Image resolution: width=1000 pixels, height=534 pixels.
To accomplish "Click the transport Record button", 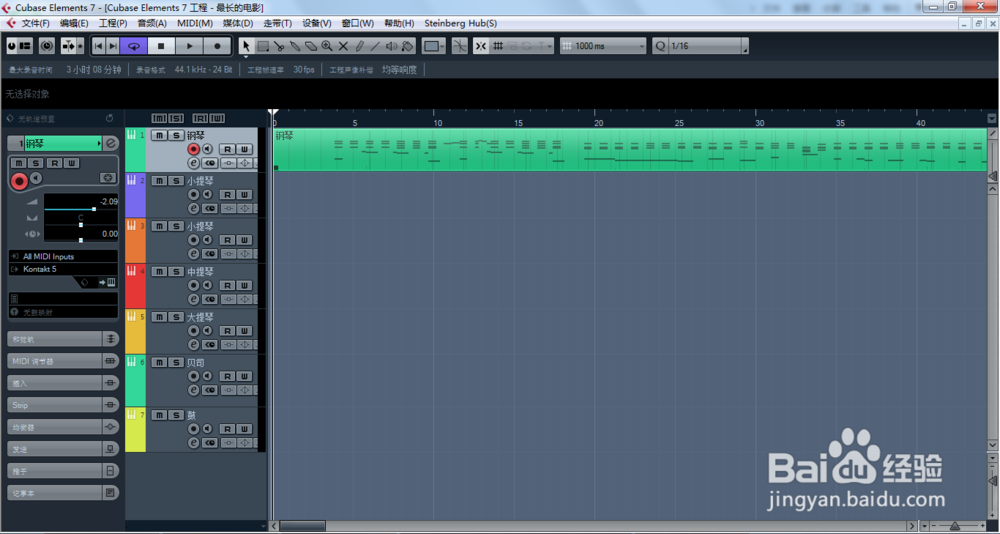I will [217, 46].
